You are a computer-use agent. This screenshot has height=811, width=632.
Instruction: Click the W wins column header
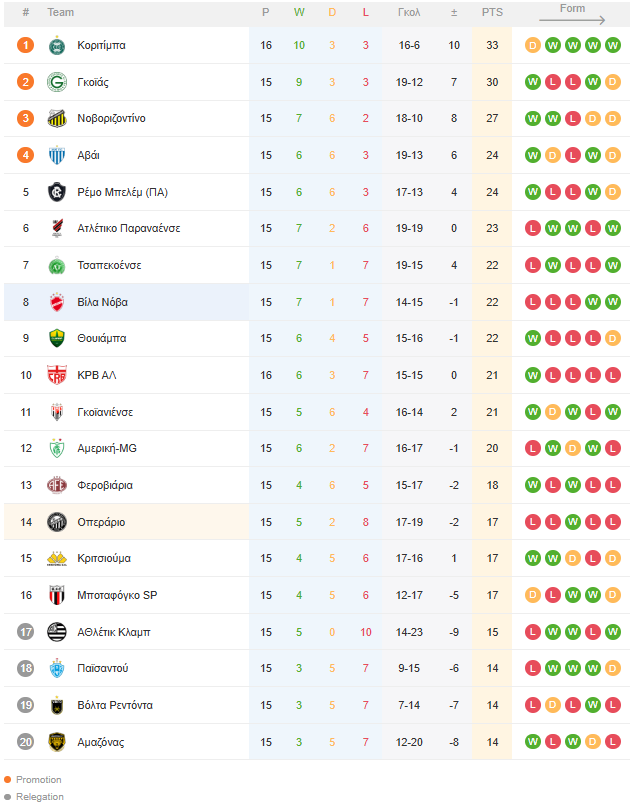point(299,13)
